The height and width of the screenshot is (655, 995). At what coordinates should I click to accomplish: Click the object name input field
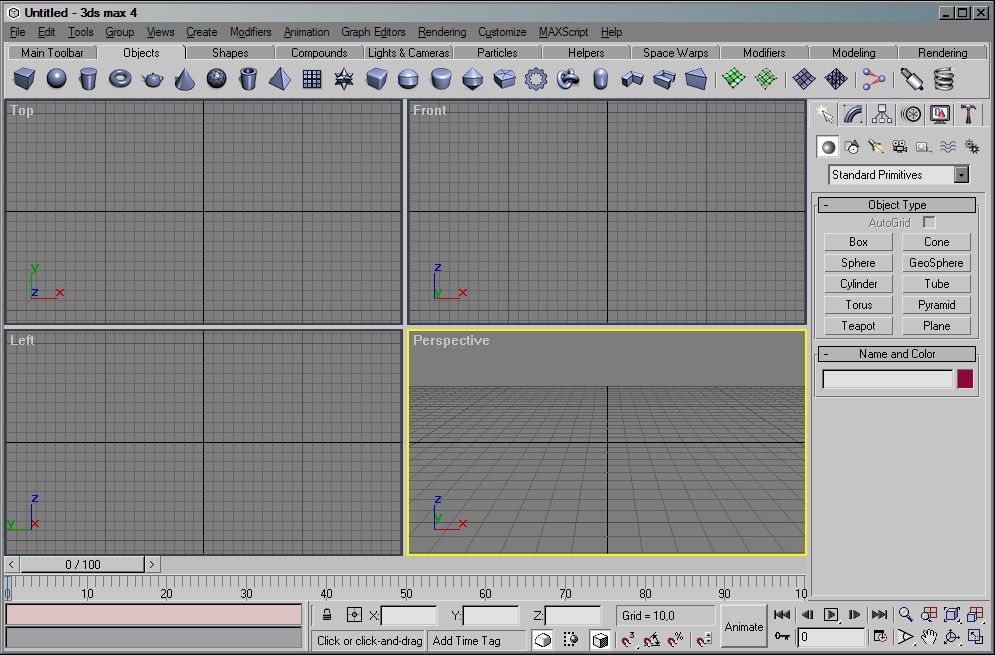coord(888,379)
